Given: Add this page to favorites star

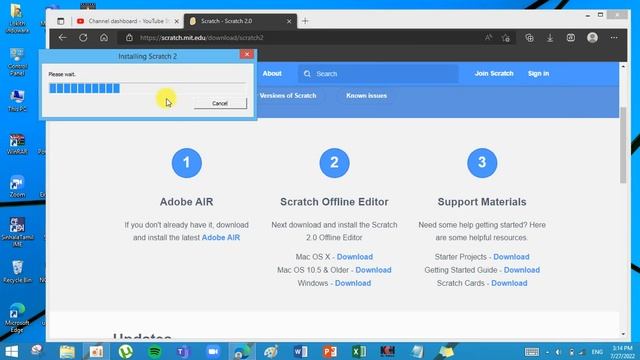Looking at the screenshot, I should pyautogui.click(x=506, y=38).
